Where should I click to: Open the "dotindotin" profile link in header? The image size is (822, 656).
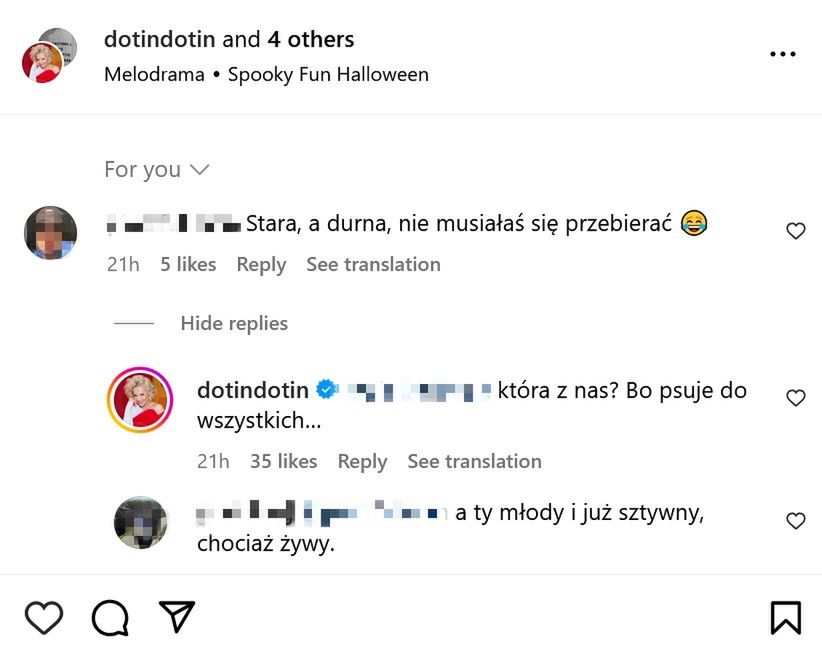coord(158,40)
